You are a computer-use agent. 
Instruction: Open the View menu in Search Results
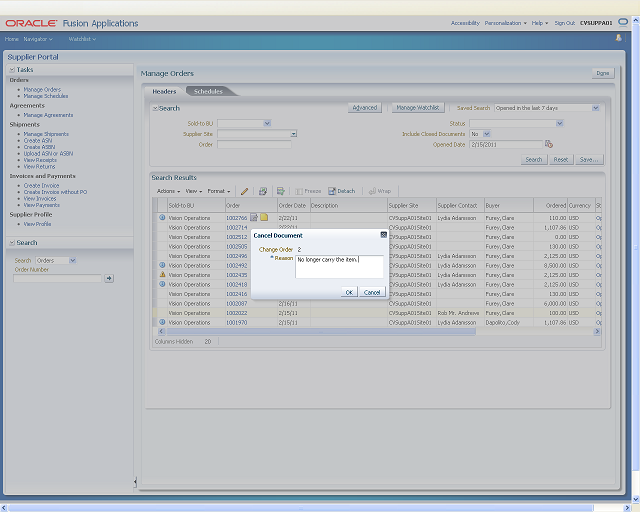193,191
